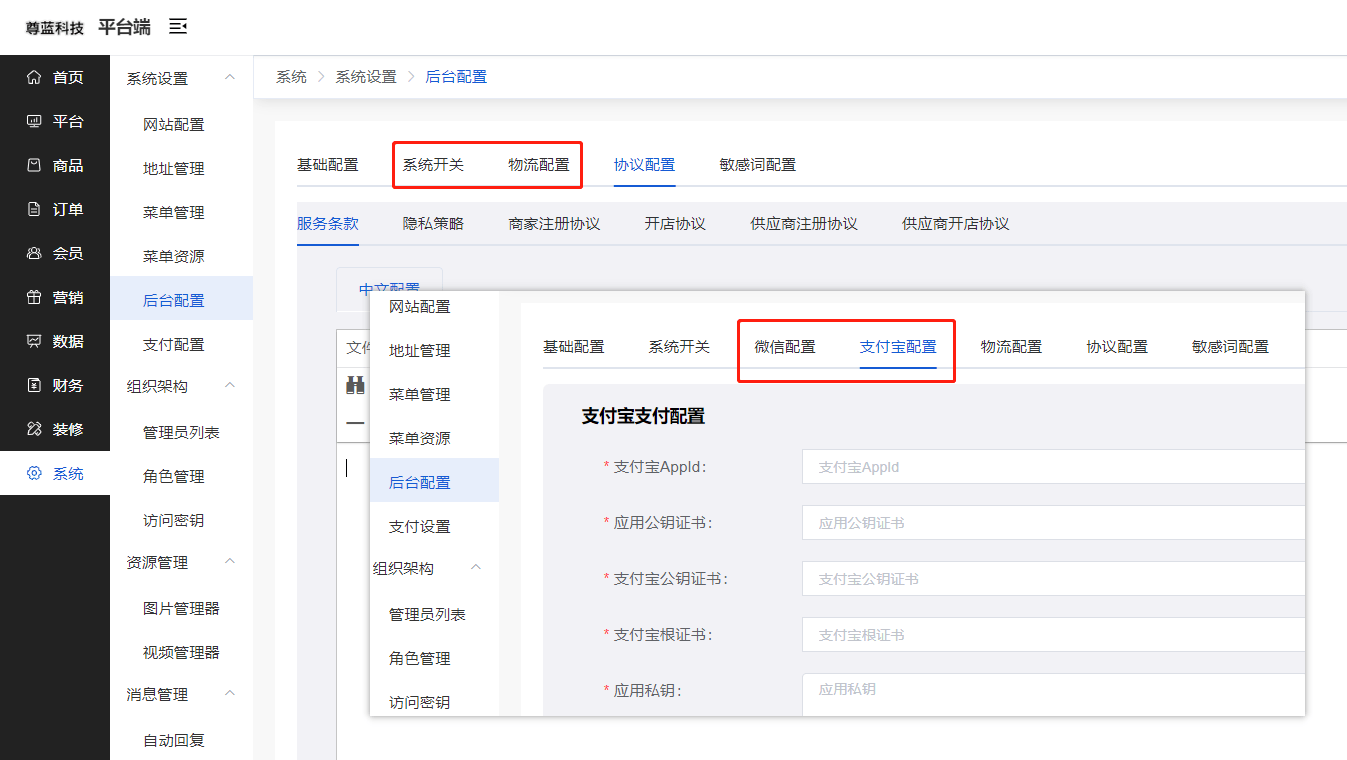Select the 隐私策略 sub-tab
Viewport: 1347px width, 760px height.
point(433,224)
